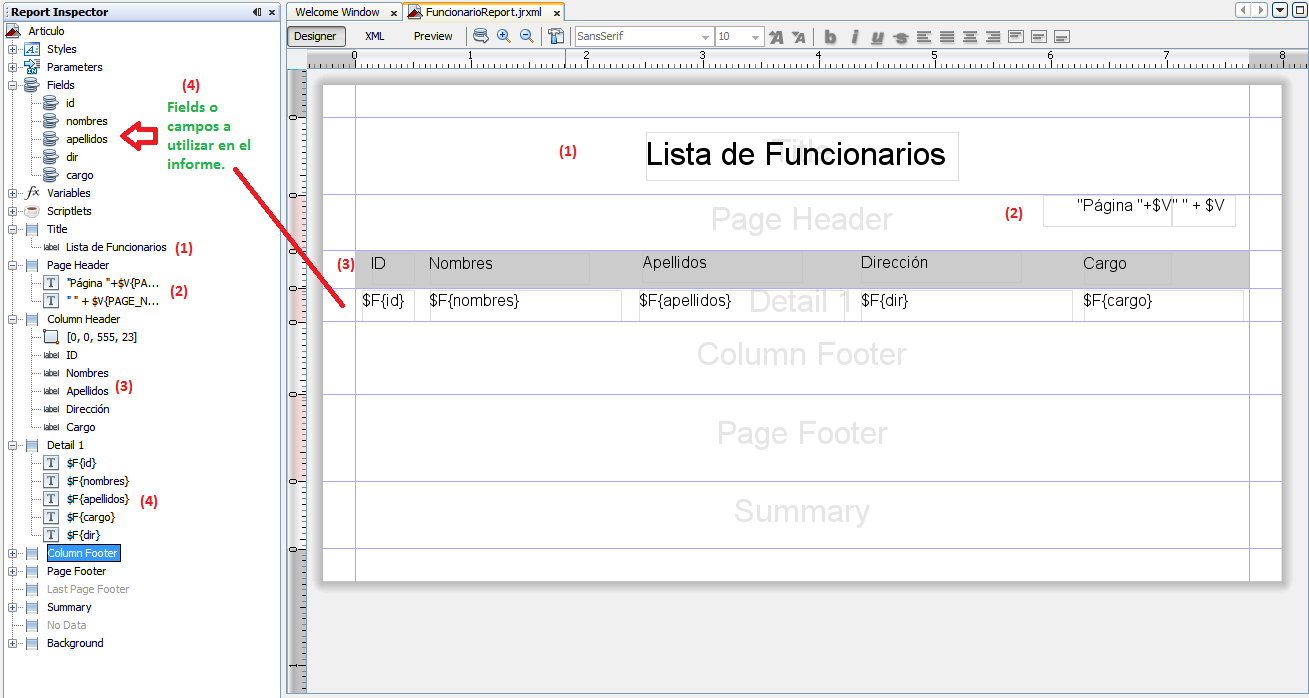Image resolution: width=1309 pixels, height=698 pixels.
Task: Decrease font size using the shrink-text icon
Action: point(798,36)
